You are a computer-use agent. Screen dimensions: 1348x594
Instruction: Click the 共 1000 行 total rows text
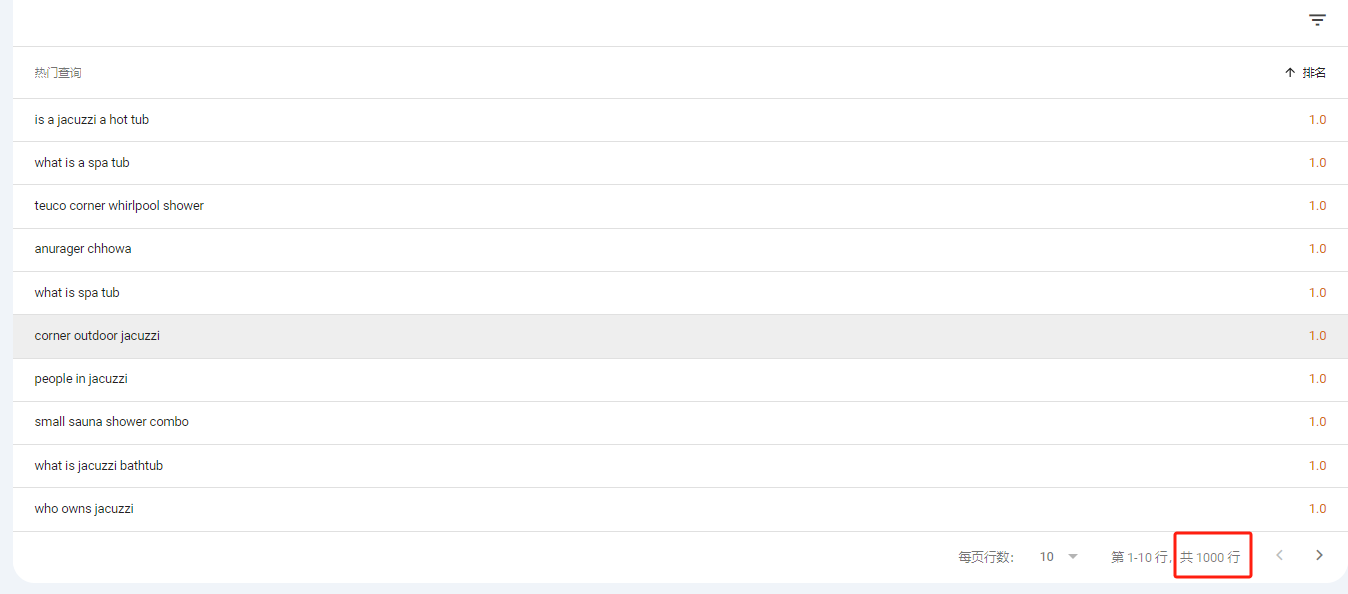(x=1210, y=557)
